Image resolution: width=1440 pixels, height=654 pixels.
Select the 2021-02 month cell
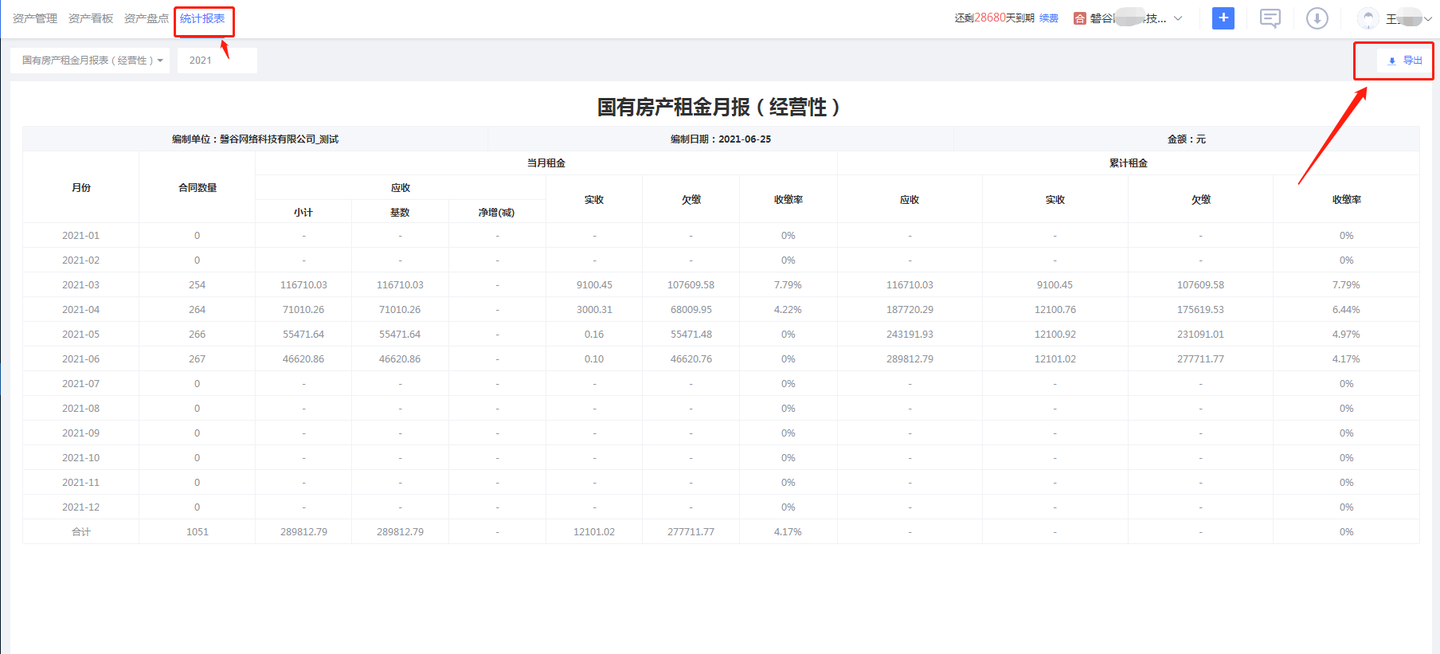pos(81,260)
